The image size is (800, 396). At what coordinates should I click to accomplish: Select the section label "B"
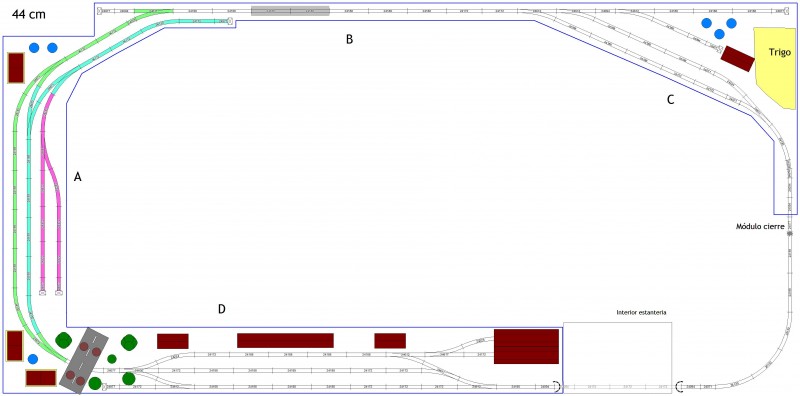349,39
